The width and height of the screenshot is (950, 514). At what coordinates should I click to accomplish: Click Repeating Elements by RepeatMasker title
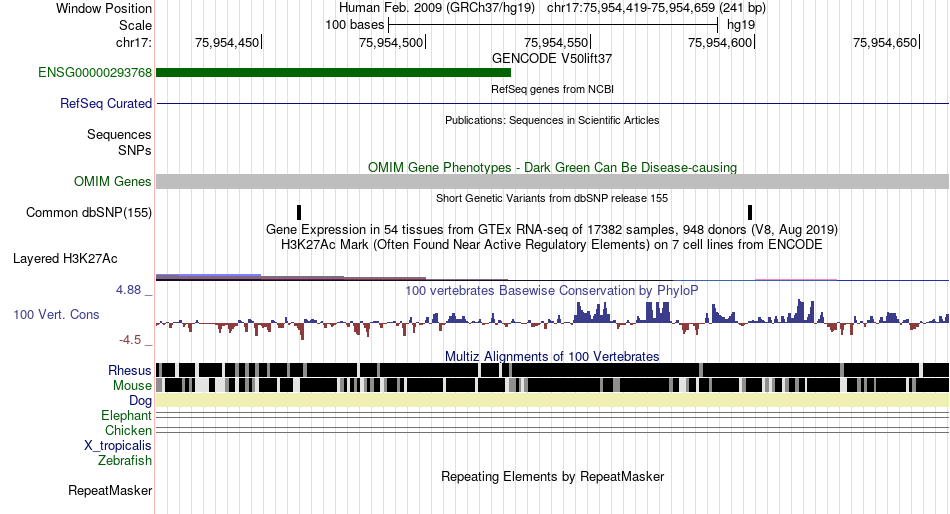point(552,477)
